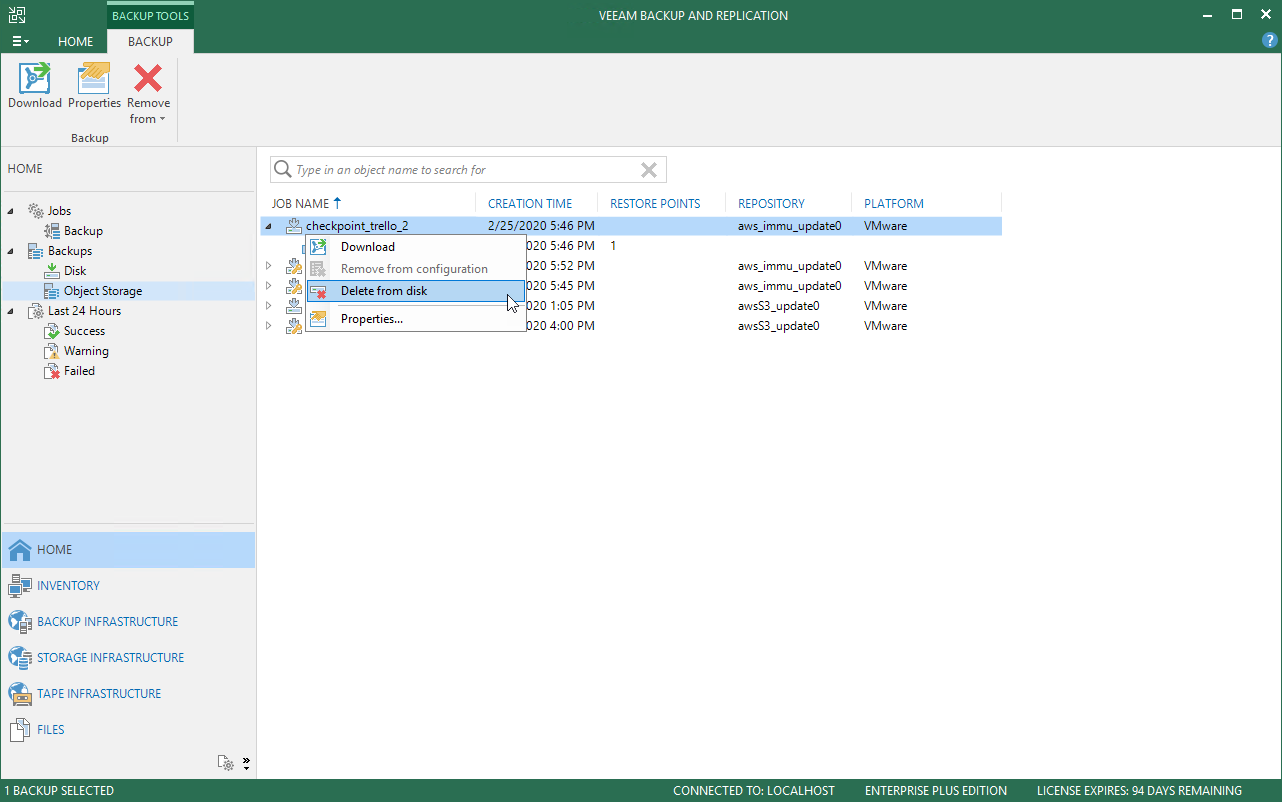Clear the search box with X
This screenshot has height=802, width=1282.
(649, 170)
